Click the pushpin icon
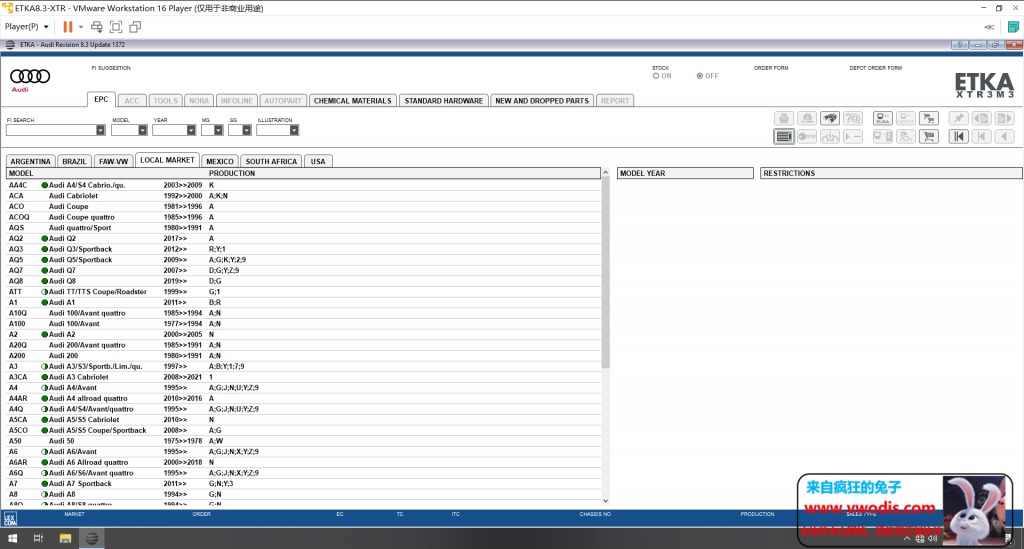Viewport: 1024px width, 549px height. point(958,118)
